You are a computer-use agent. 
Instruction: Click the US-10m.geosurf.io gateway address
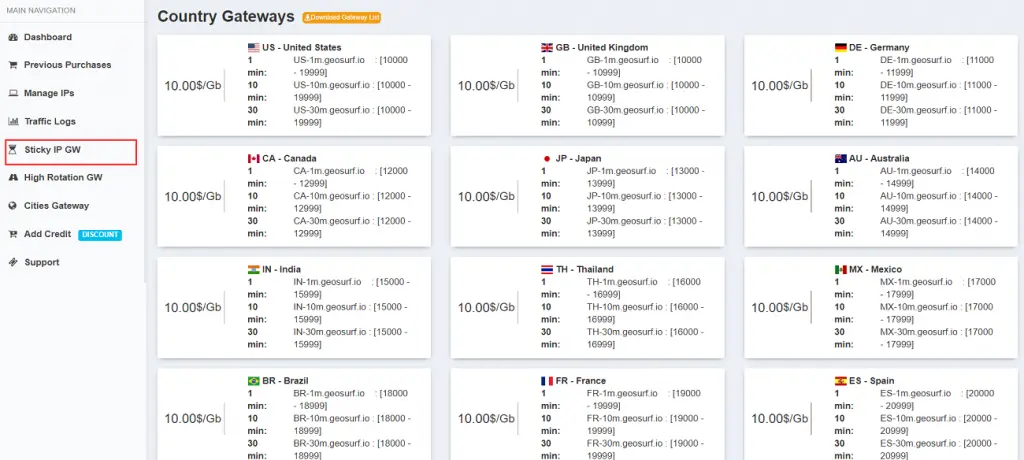point(332,85)
